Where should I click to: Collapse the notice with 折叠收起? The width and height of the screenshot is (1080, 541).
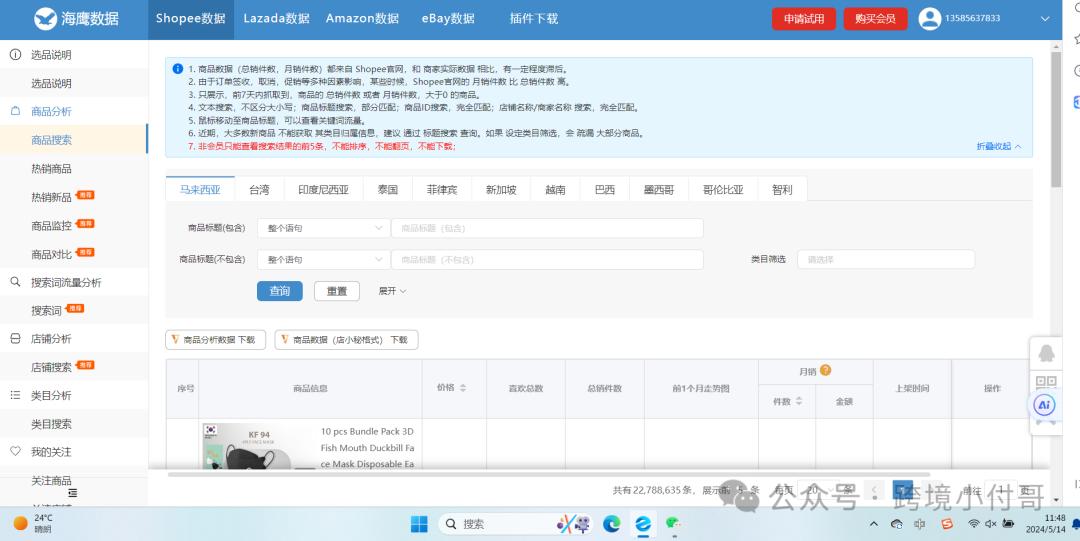click(999, 146)
